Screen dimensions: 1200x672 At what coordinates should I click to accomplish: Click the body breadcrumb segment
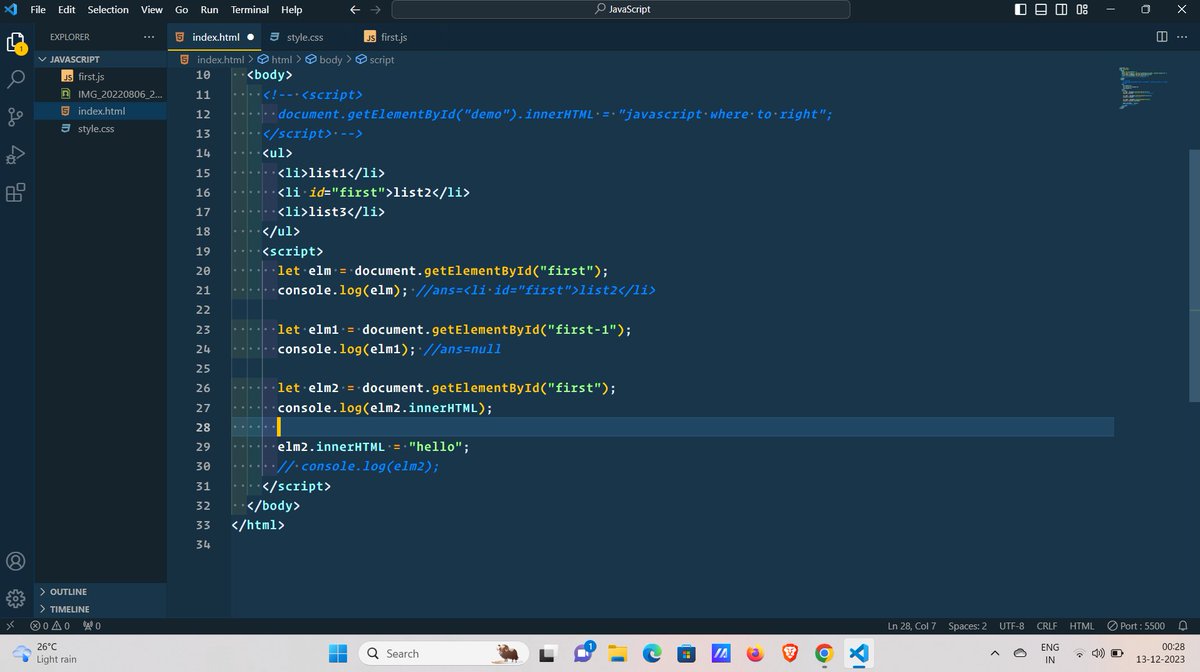324,59
